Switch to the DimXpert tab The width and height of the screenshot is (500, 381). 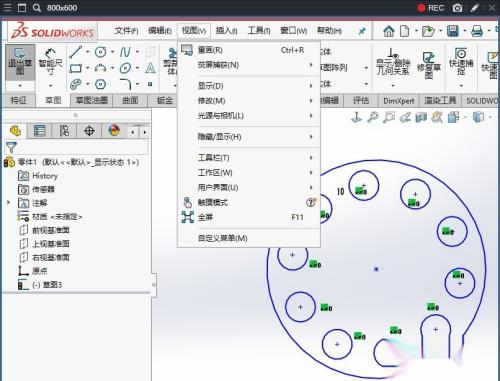coord(399,101)
